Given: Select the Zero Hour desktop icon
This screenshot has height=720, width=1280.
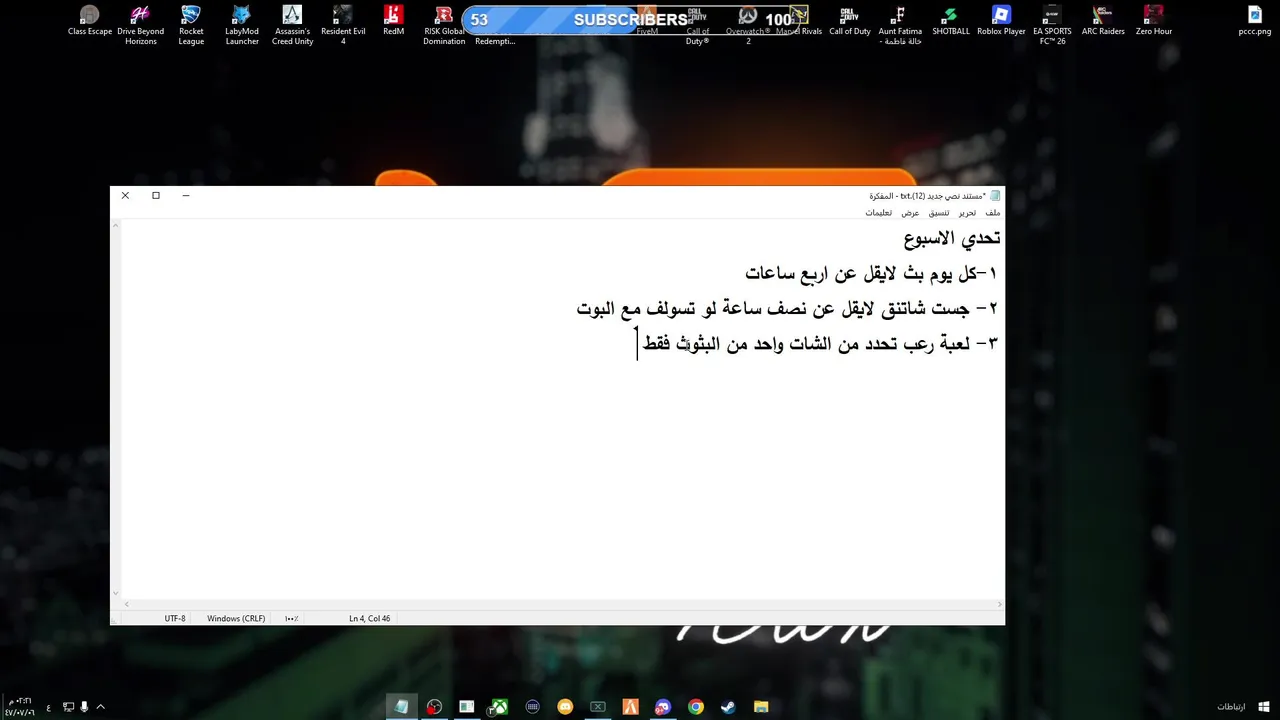Looking at the screenshot, I should pyautogui.click(x=1154, y=21).
